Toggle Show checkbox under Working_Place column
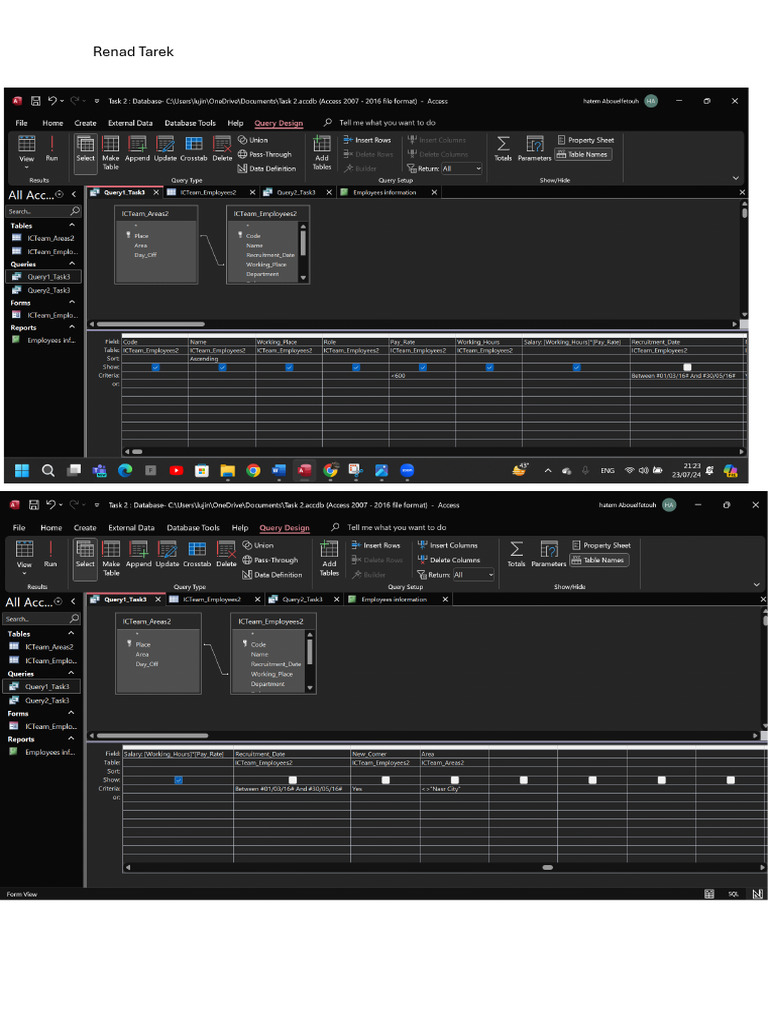The image size is (768, 1024). (289, 367)
